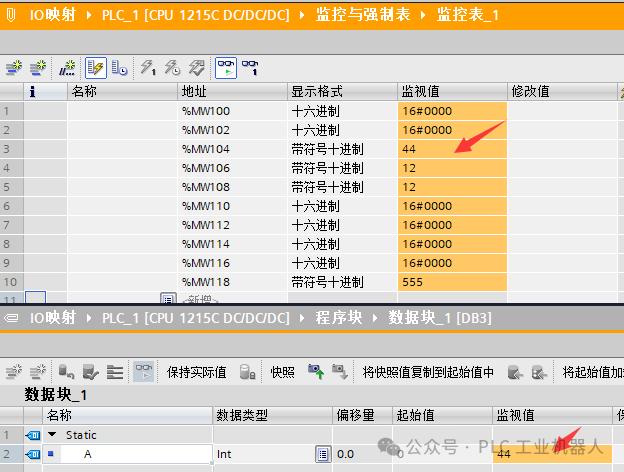Click 程序块 in the lower breadcrumb

(339, 318)
